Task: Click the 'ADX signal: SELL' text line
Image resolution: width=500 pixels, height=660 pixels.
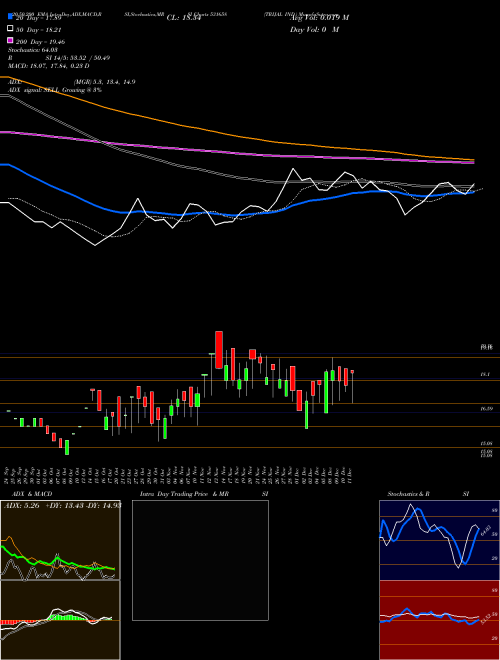Action: coord(55,90)
